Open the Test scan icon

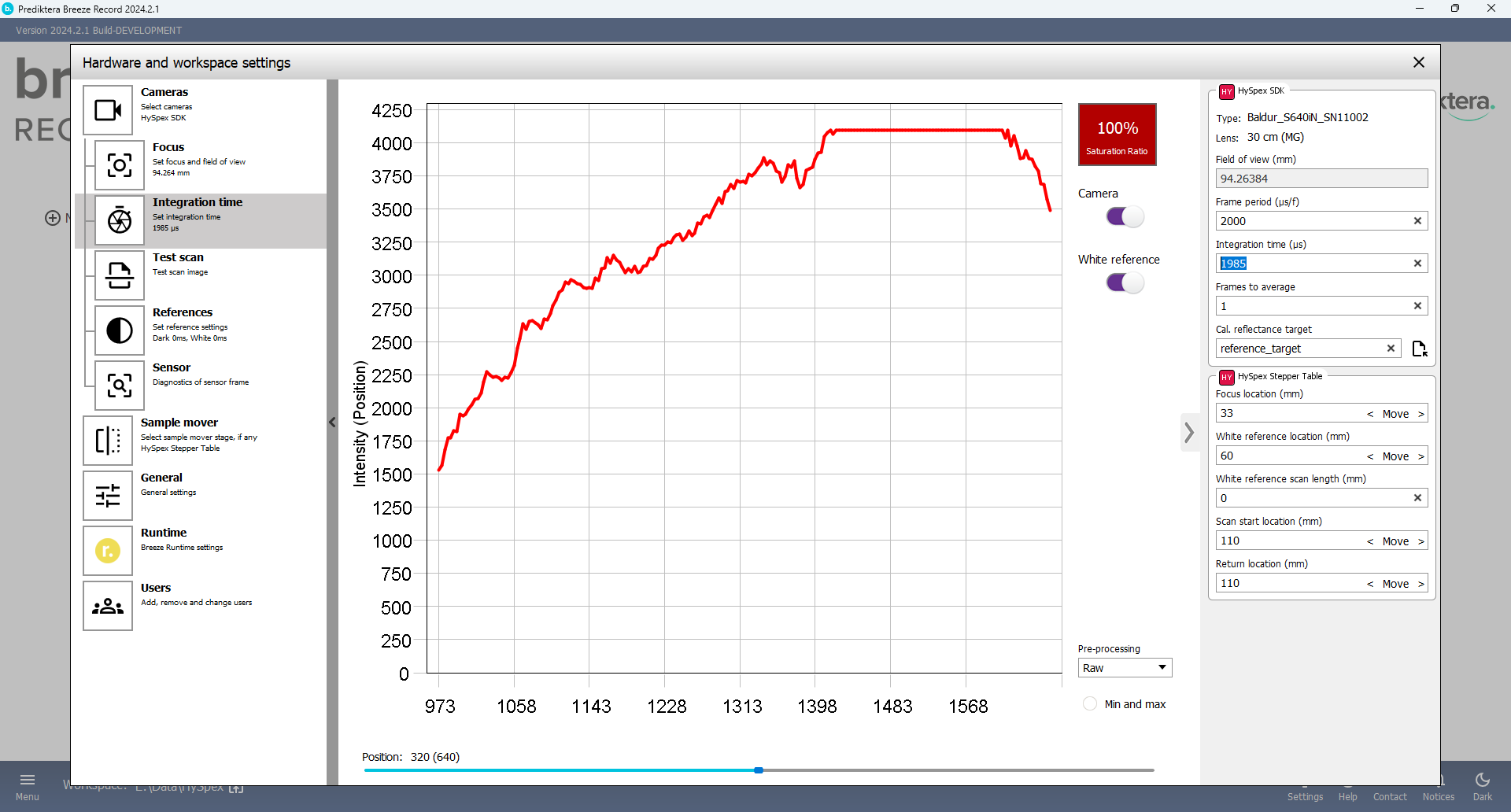tap(120, 275)
